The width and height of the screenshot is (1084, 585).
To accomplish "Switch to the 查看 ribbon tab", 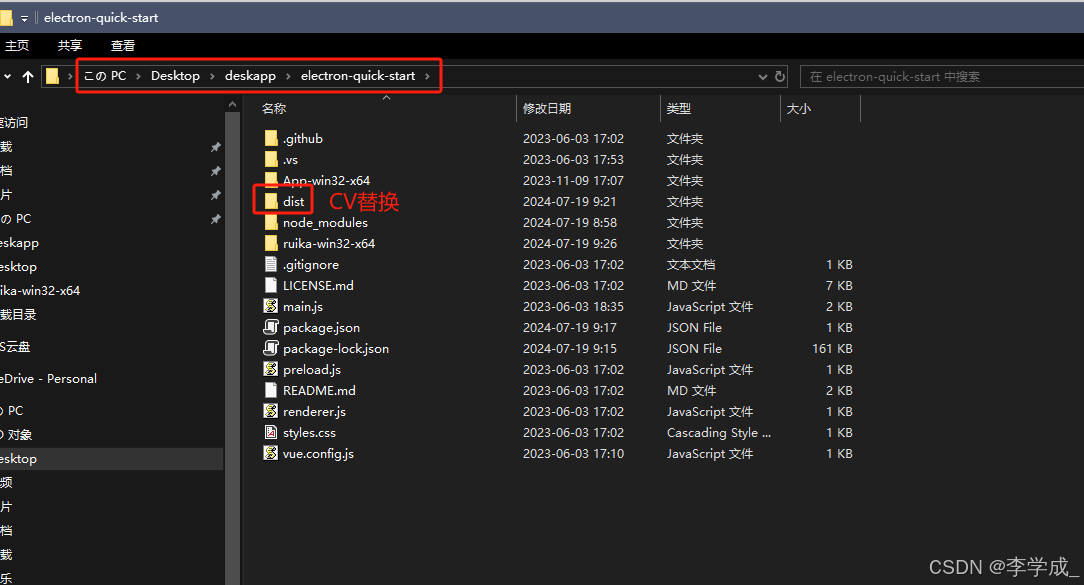I will 122,45.
